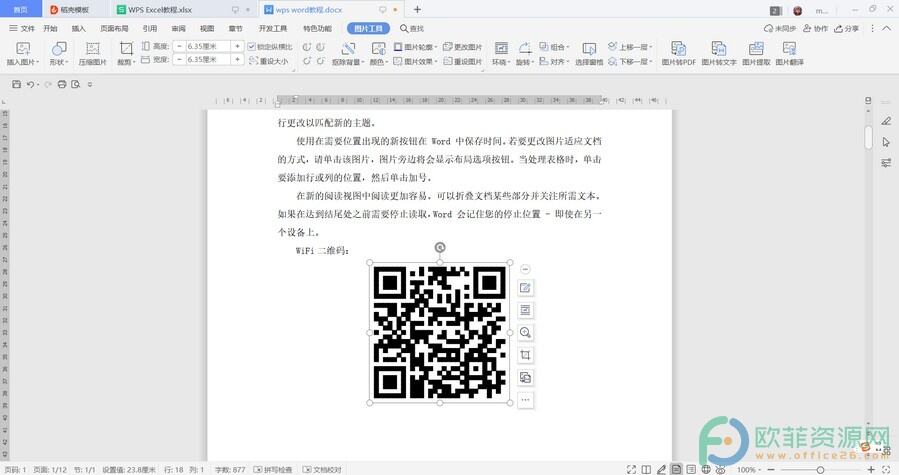
Task: Collapse the ribbon with the chevron arrow
Action: 886,28
